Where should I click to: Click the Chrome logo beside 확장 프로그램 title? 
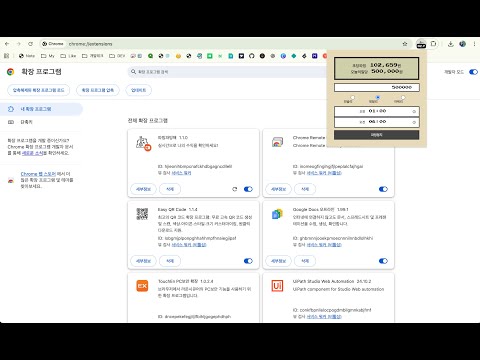[11, 72]
